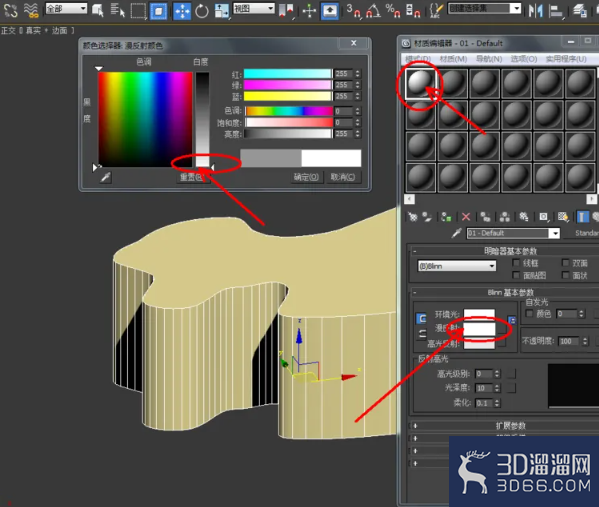Enable the 面贴图 (Face Map) checkbox

(x=516, y=275)
